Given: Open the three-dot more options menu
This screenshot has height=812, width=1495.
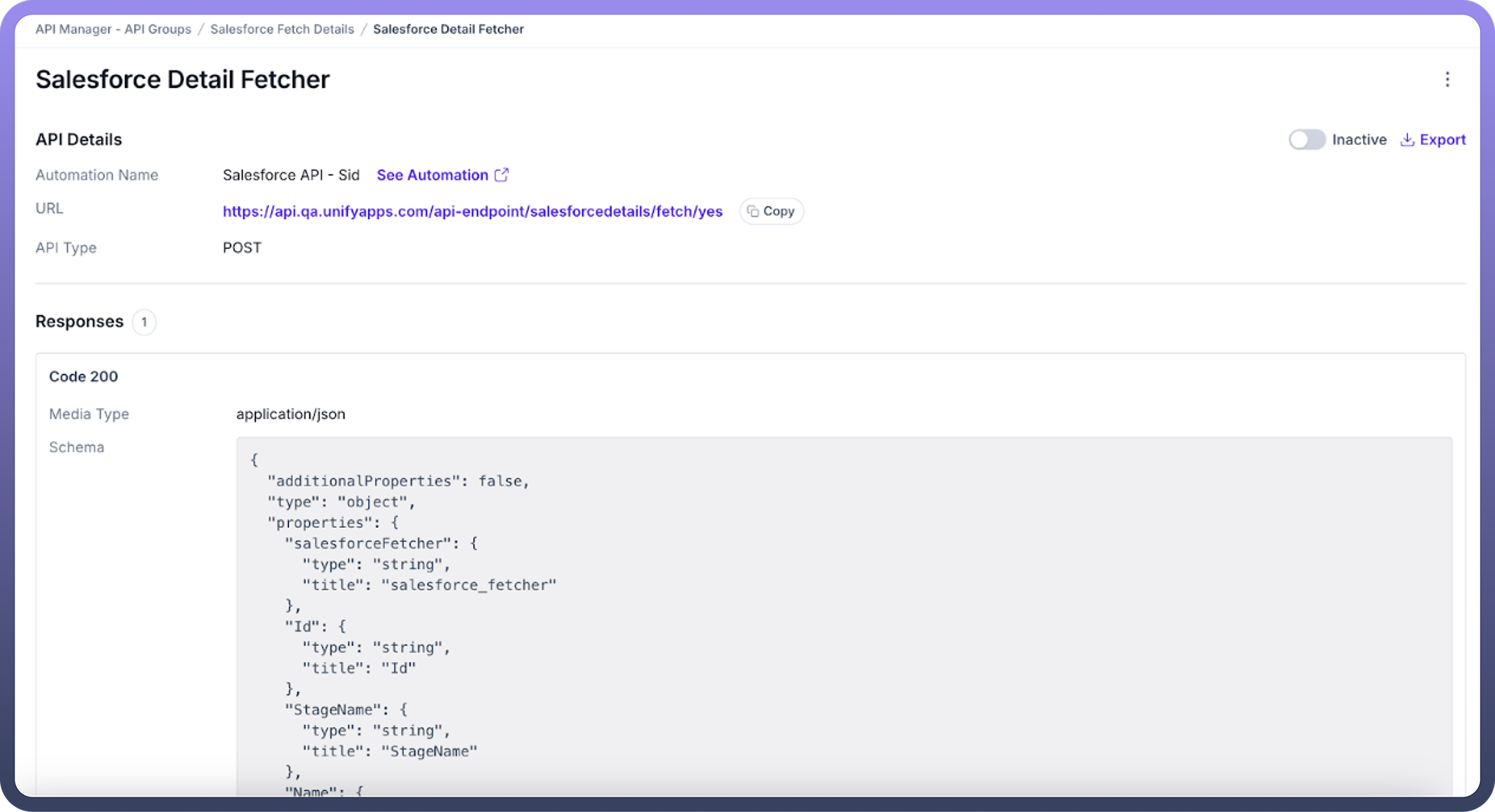Looking at the screenshot, I should (x=1447, y=79).
